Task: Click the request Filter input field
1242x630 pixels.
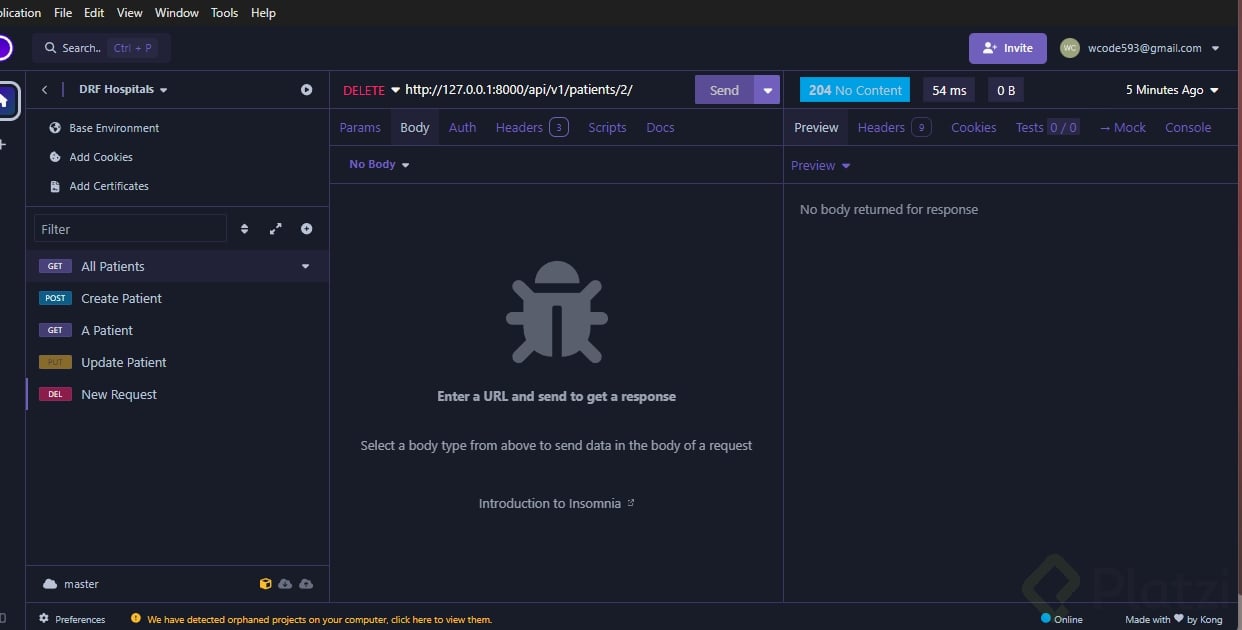Action: coord(131,229)
